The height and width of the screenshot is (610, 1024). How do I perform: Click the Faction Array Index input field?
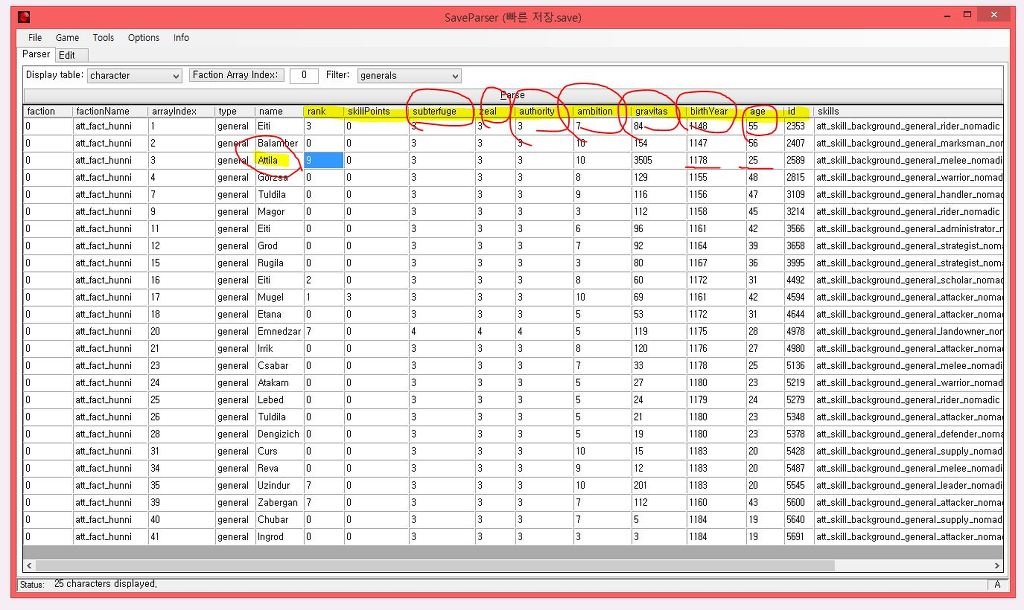[304, 75]
